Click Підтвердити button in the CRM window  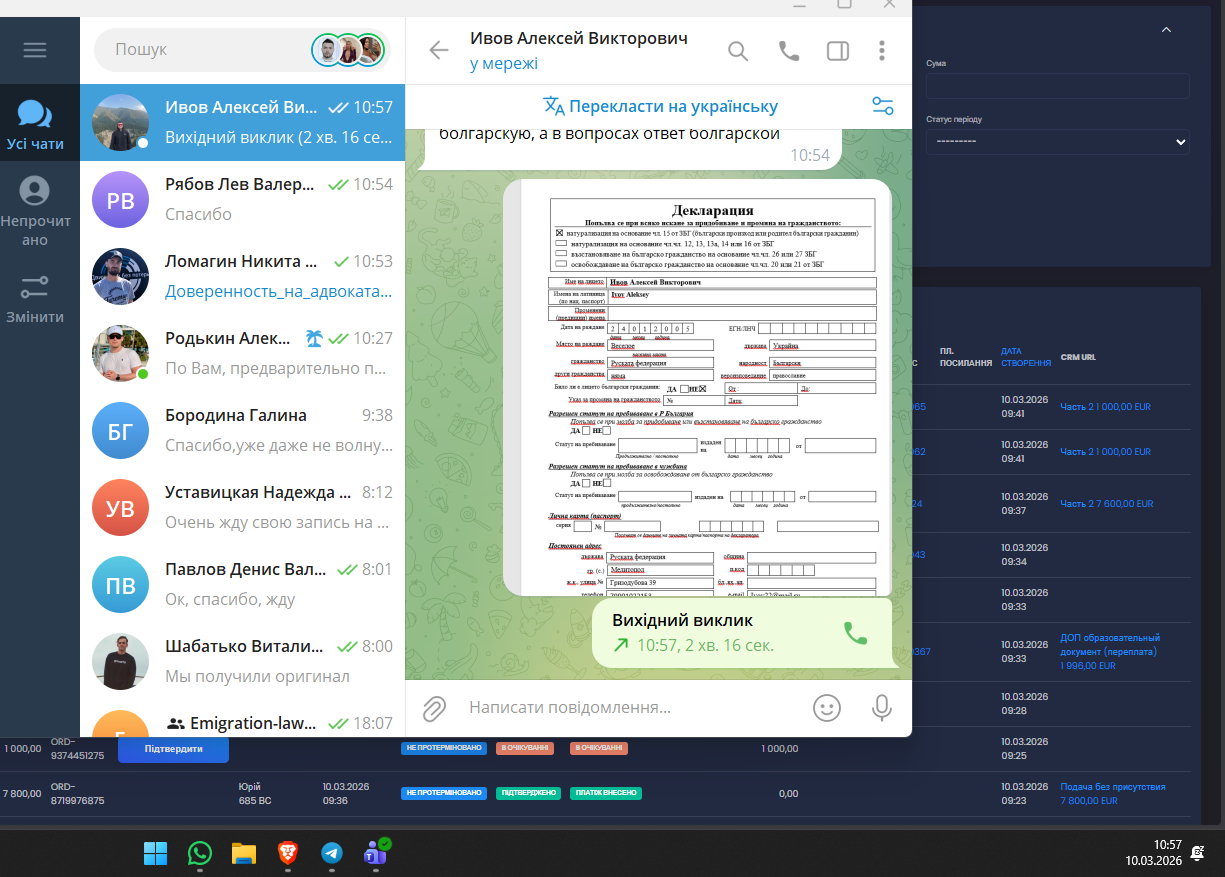point(173,749)
